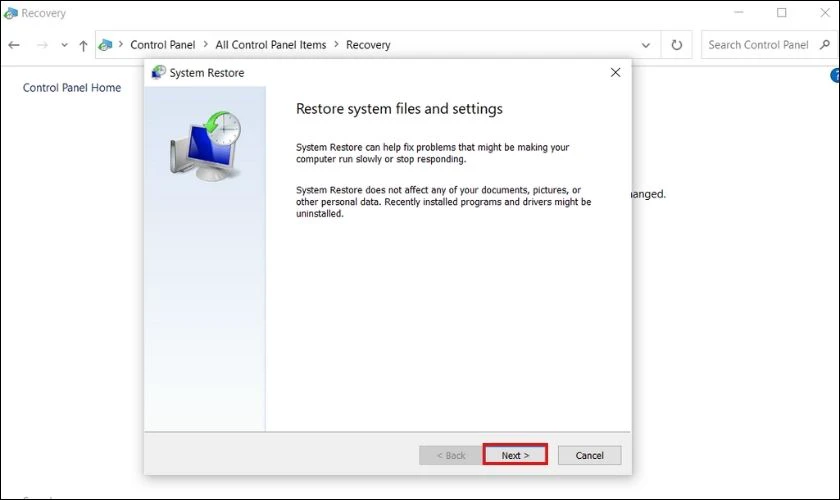This screenshot has width=840, height=500.
Task: Click the Recovery window title icon
Action: point(10,13)
